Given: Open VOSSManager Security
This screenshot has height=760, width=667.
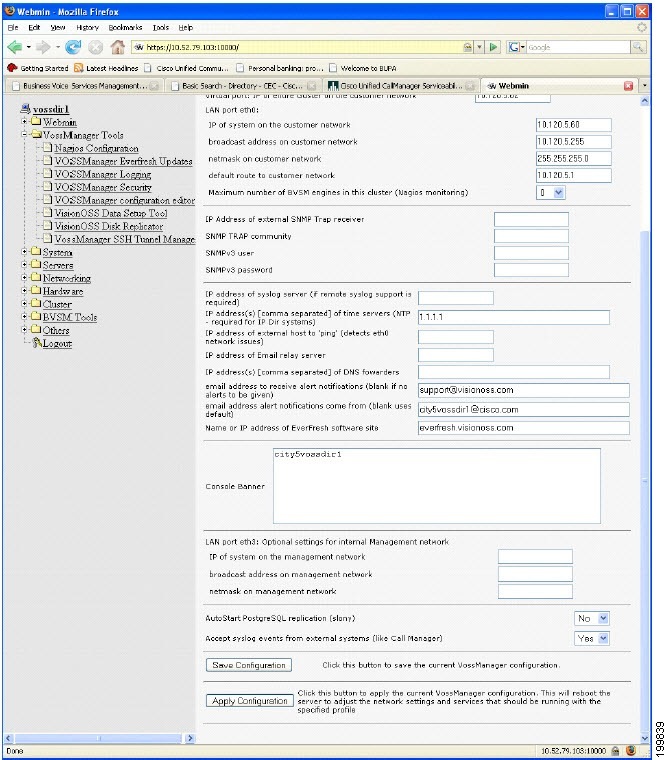Looking at the screenshot, I should pyautogui.click(x=103, y=187).
